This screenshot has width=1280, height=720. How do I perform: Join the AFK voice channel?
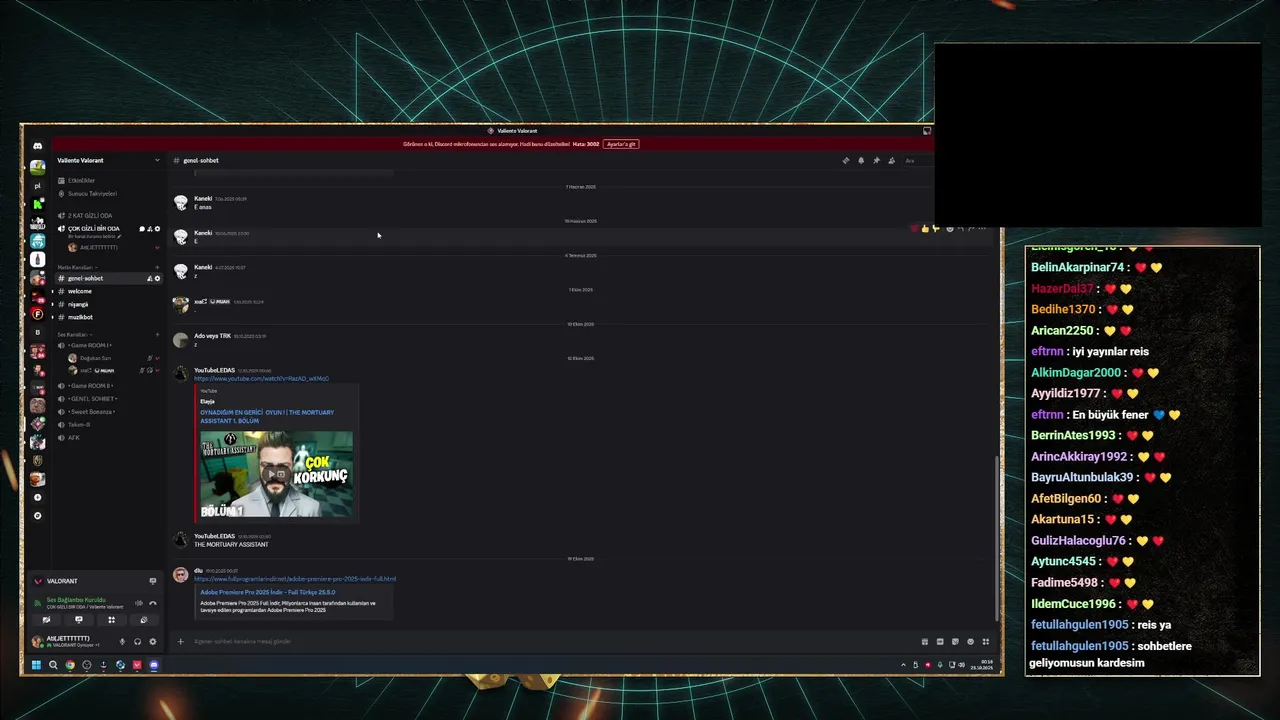click(108, 437)
